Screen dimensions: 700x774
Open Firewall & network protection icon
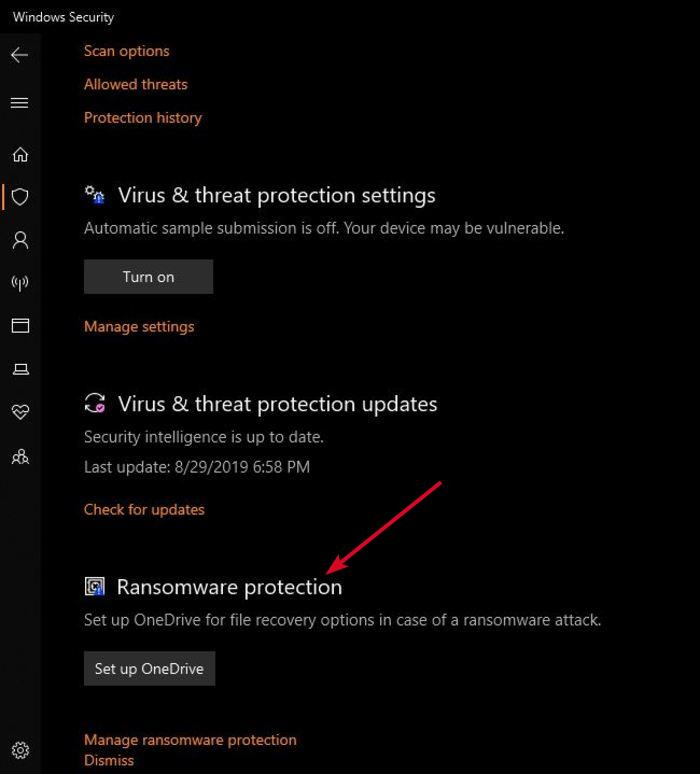pos(20,283)
